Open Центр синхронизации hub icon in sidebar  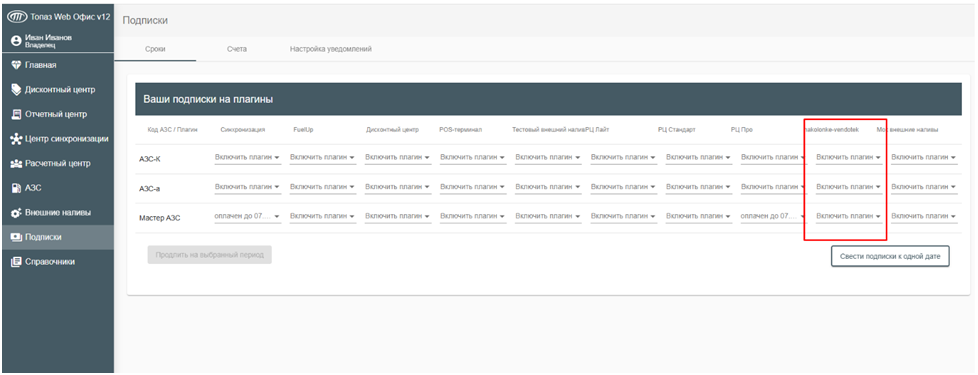click(x=17, y=139)
